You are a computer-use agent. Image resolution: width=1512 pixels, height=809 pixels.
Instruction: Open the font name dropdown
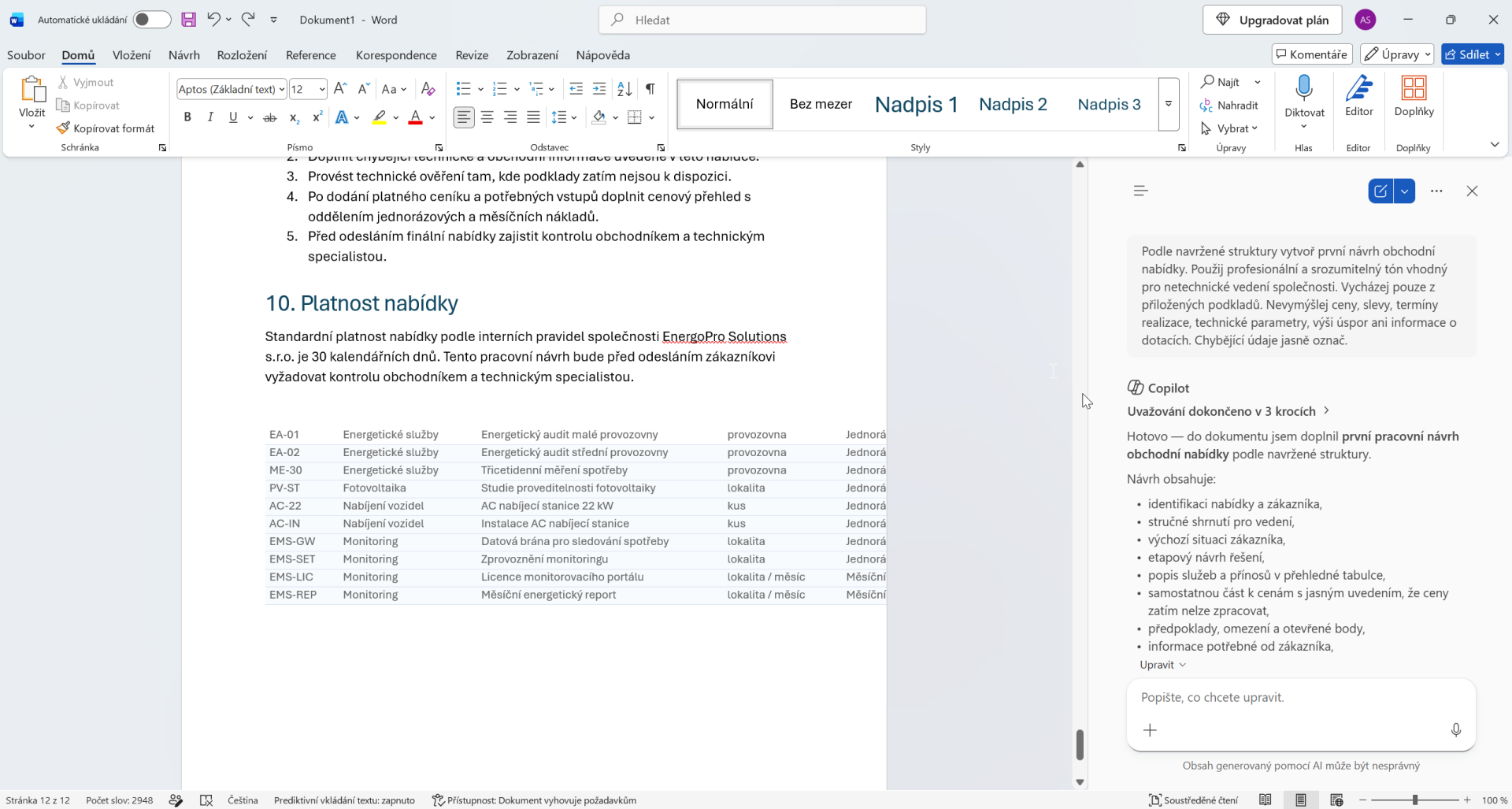click(282, 89)
